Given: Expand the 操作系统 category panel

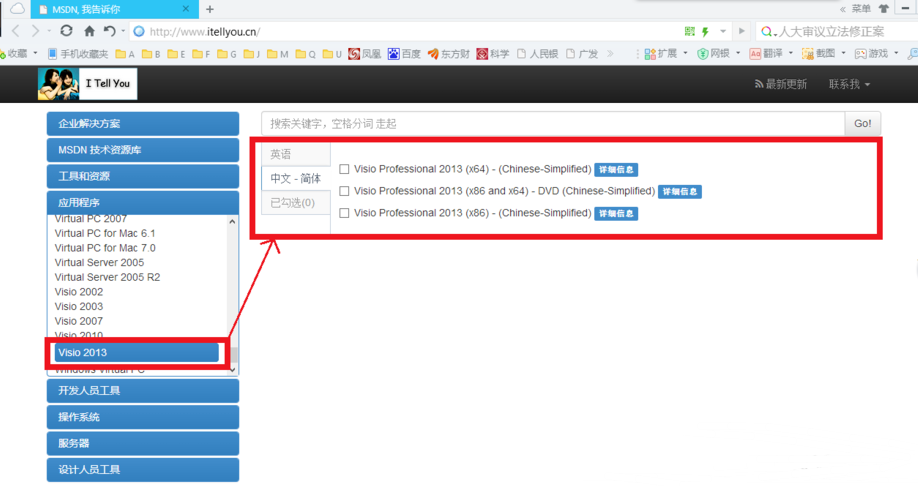Looking at the screenshot, I should click(142, 417).
